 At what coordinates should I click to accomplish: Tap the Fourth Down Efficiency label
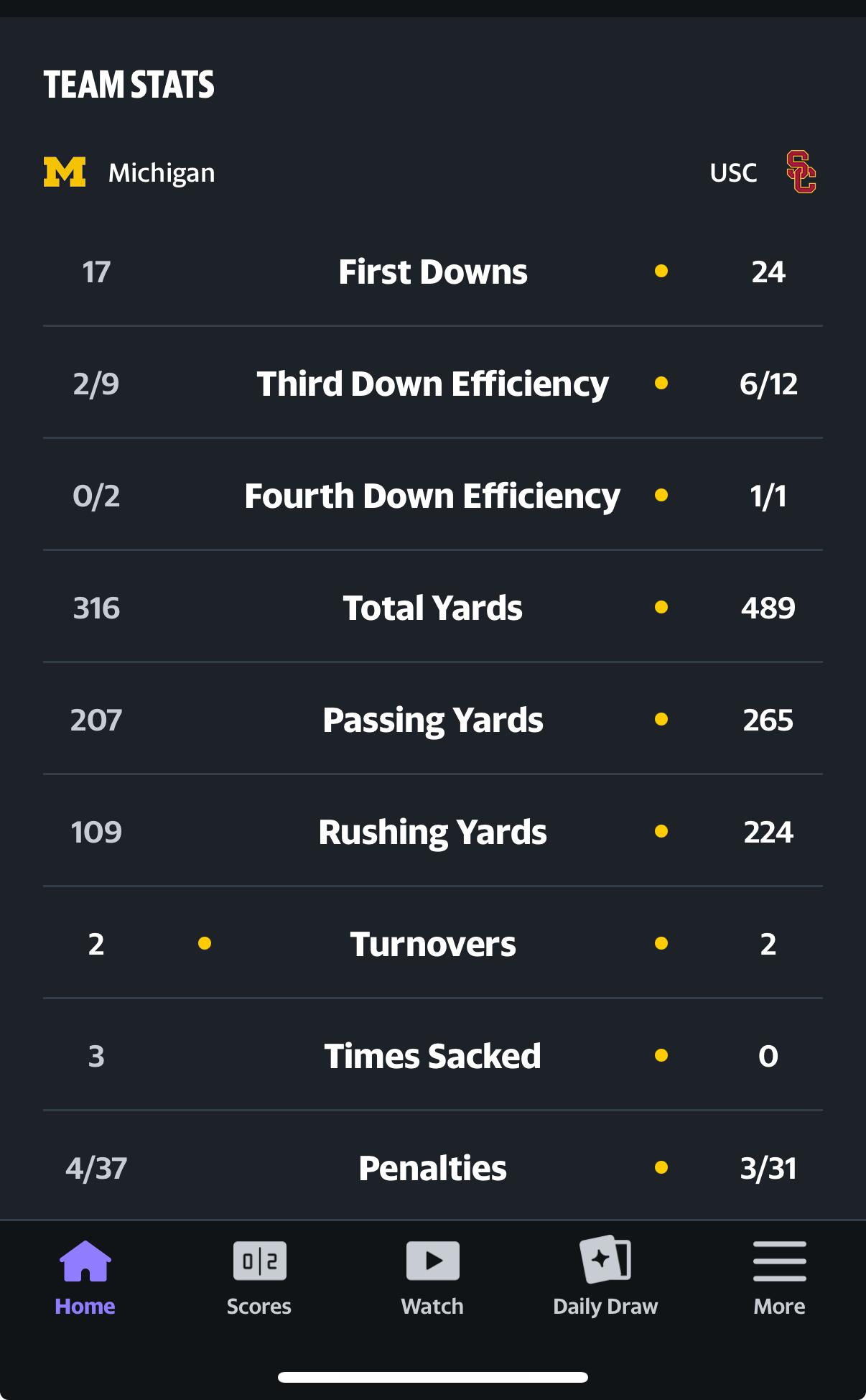tap(433, 496)
